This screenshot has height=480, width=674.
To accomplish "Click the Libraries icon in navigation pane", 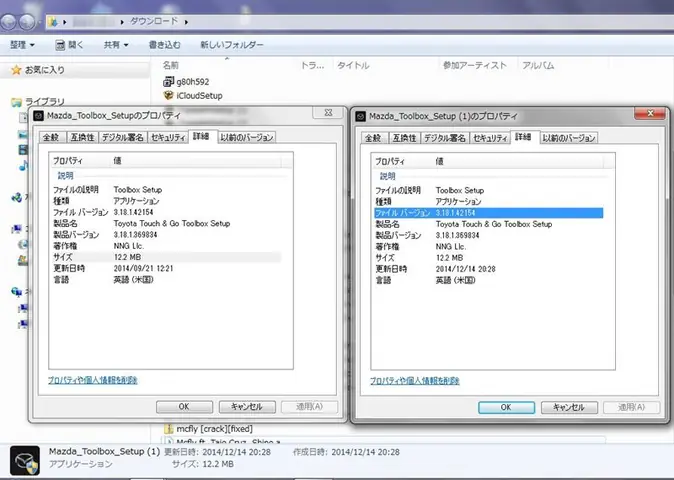I will tap(16, 102).
